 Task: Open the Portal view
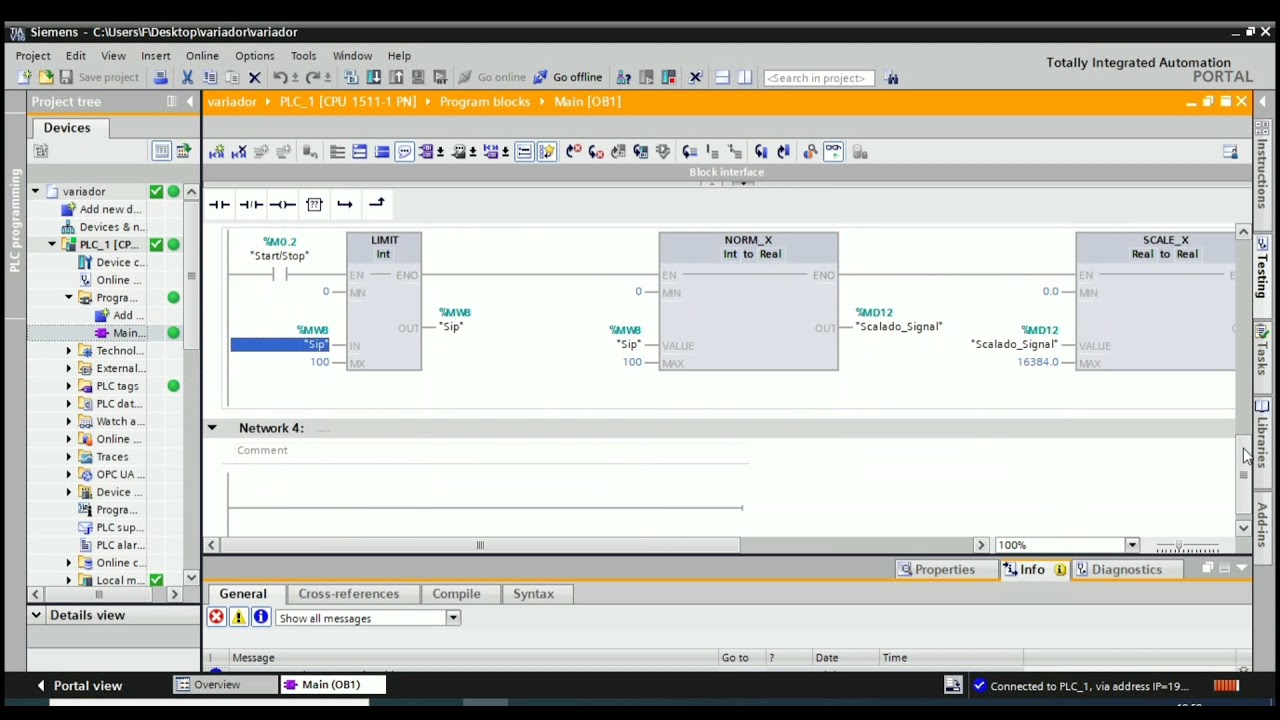pos(79,686)
